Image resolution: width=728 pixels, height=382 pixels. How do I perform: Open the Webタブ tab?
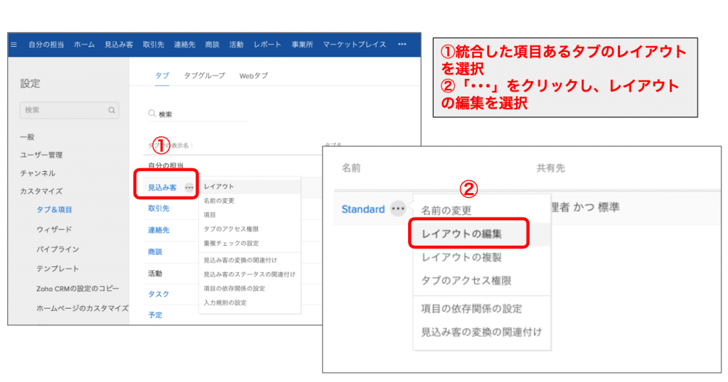(x=254, y=75)
